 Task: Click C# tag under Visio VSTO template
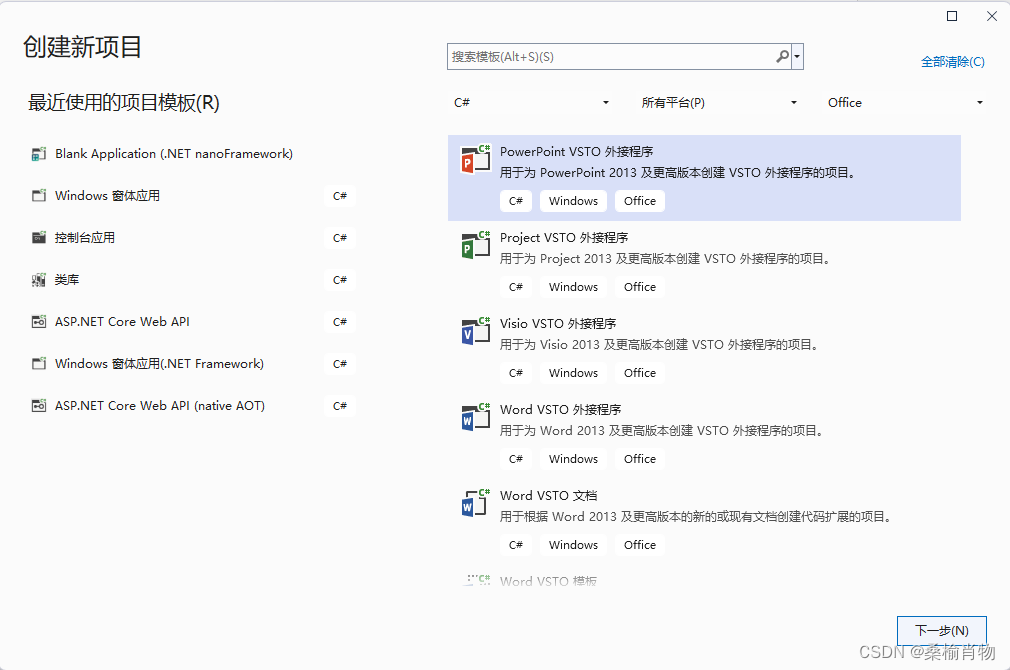click(515, 373)
